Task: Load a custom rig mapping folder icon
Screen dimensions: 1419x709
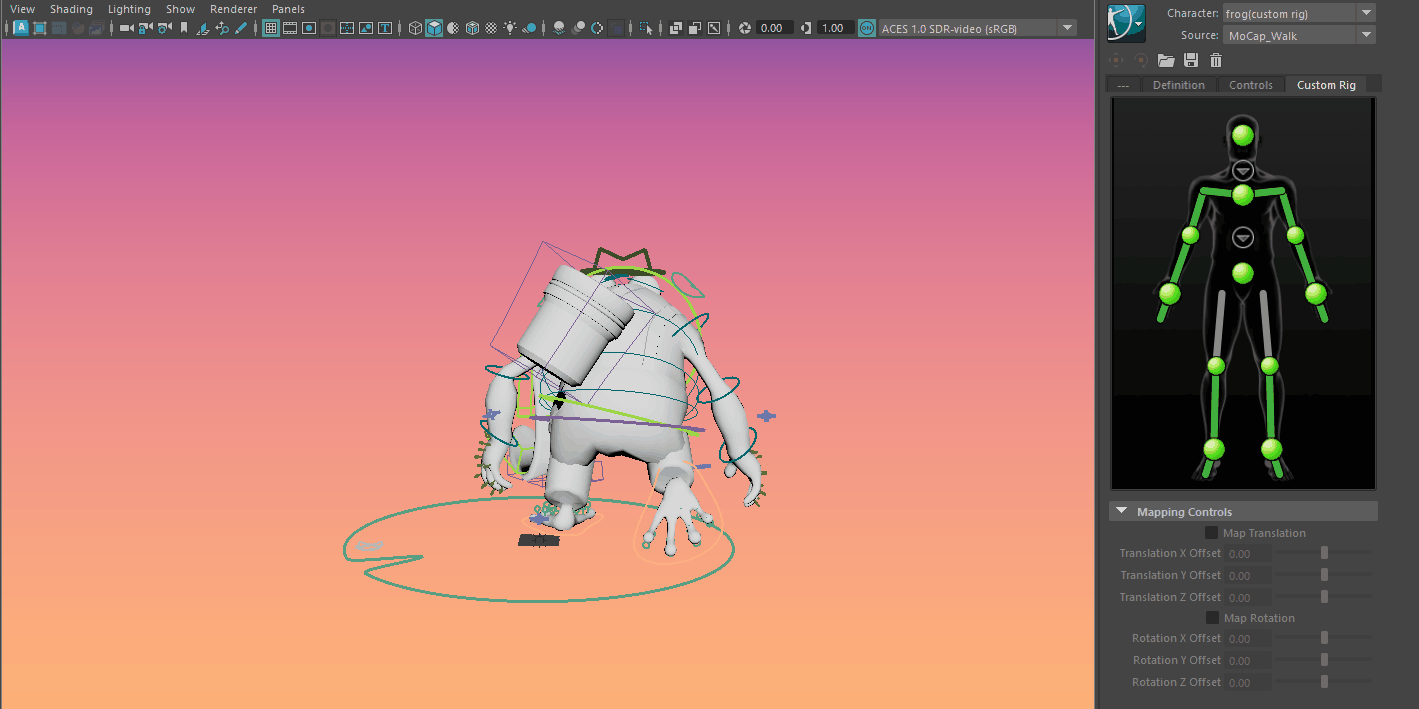Action: pos(1166,61)
